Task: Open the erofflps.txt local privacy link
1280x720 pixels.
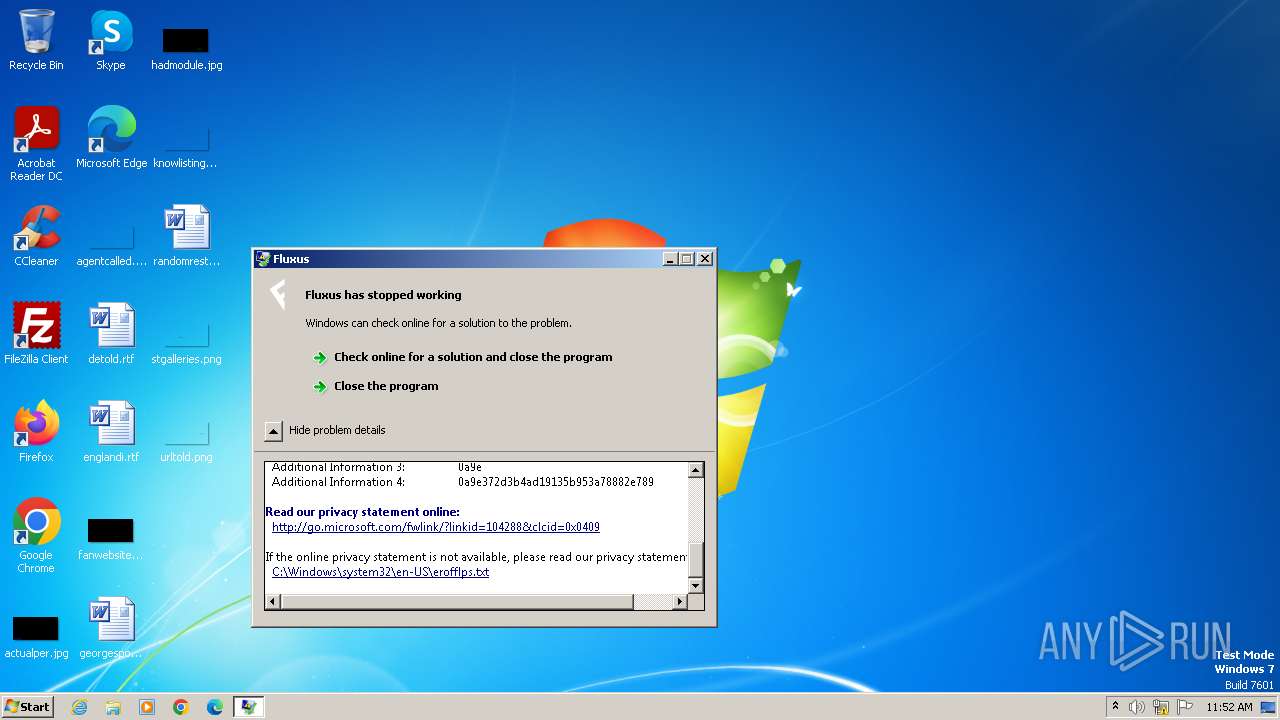Action: 381,572
